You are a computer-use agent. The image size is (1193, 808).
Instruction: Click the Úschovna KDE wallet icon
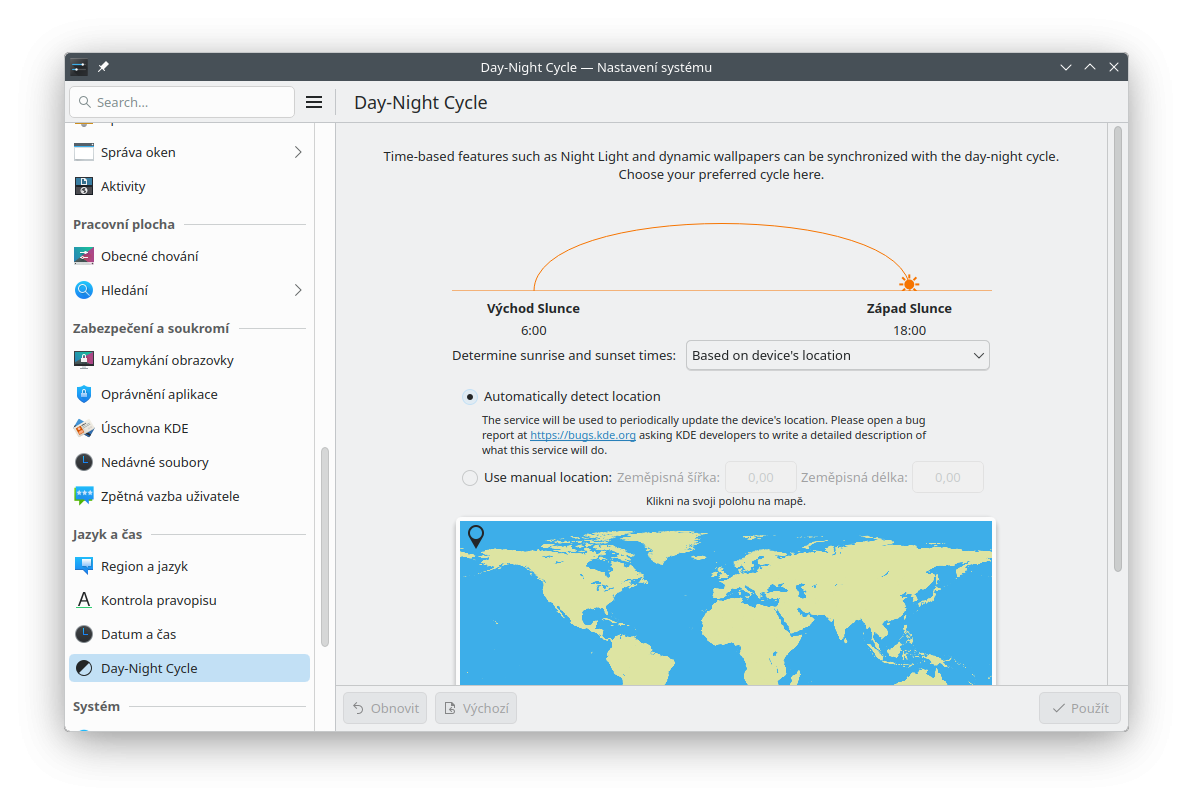click(x=84, y=428)
